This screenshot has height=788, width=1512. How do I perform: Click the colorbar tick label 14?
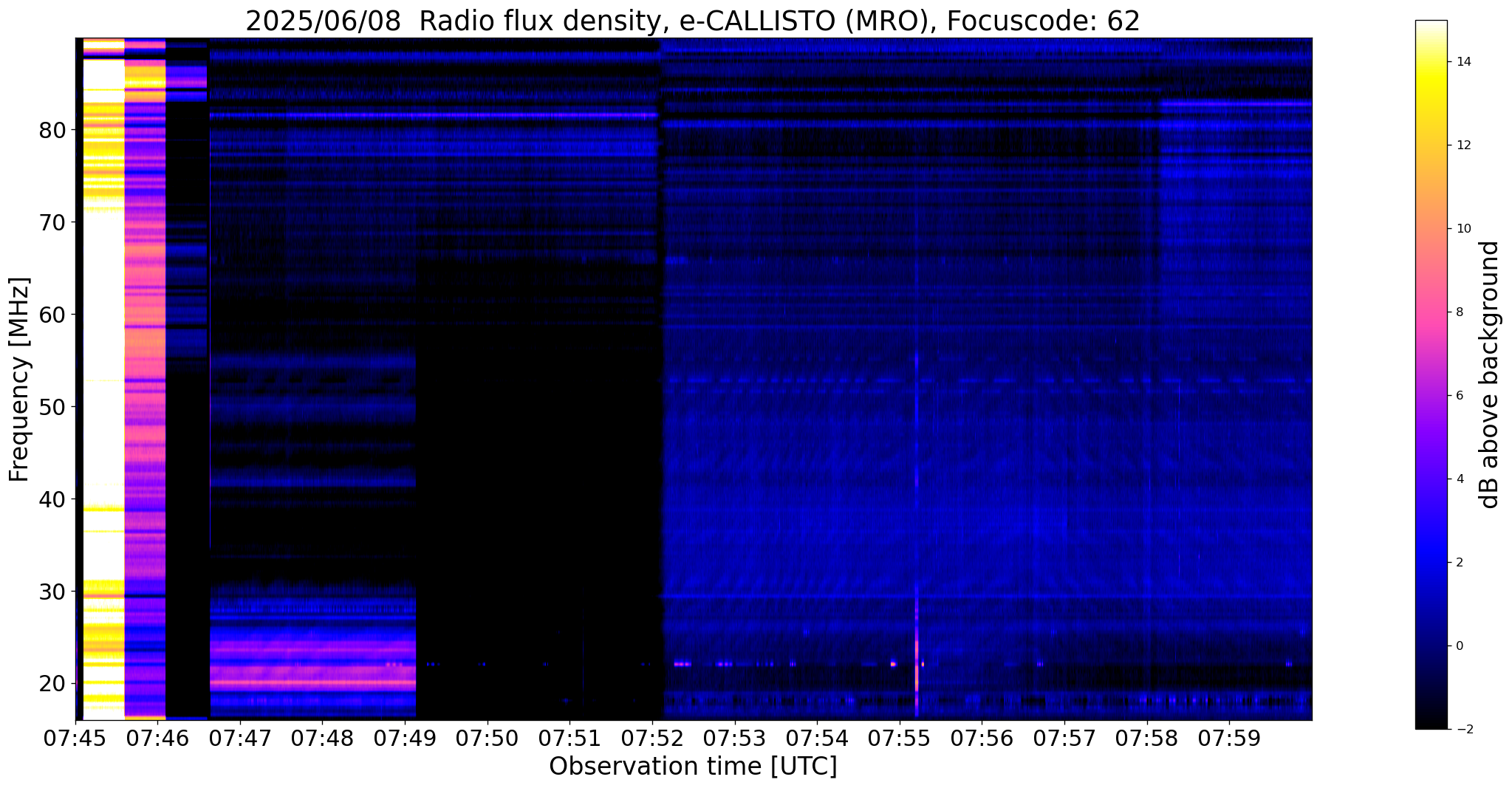1463,62
